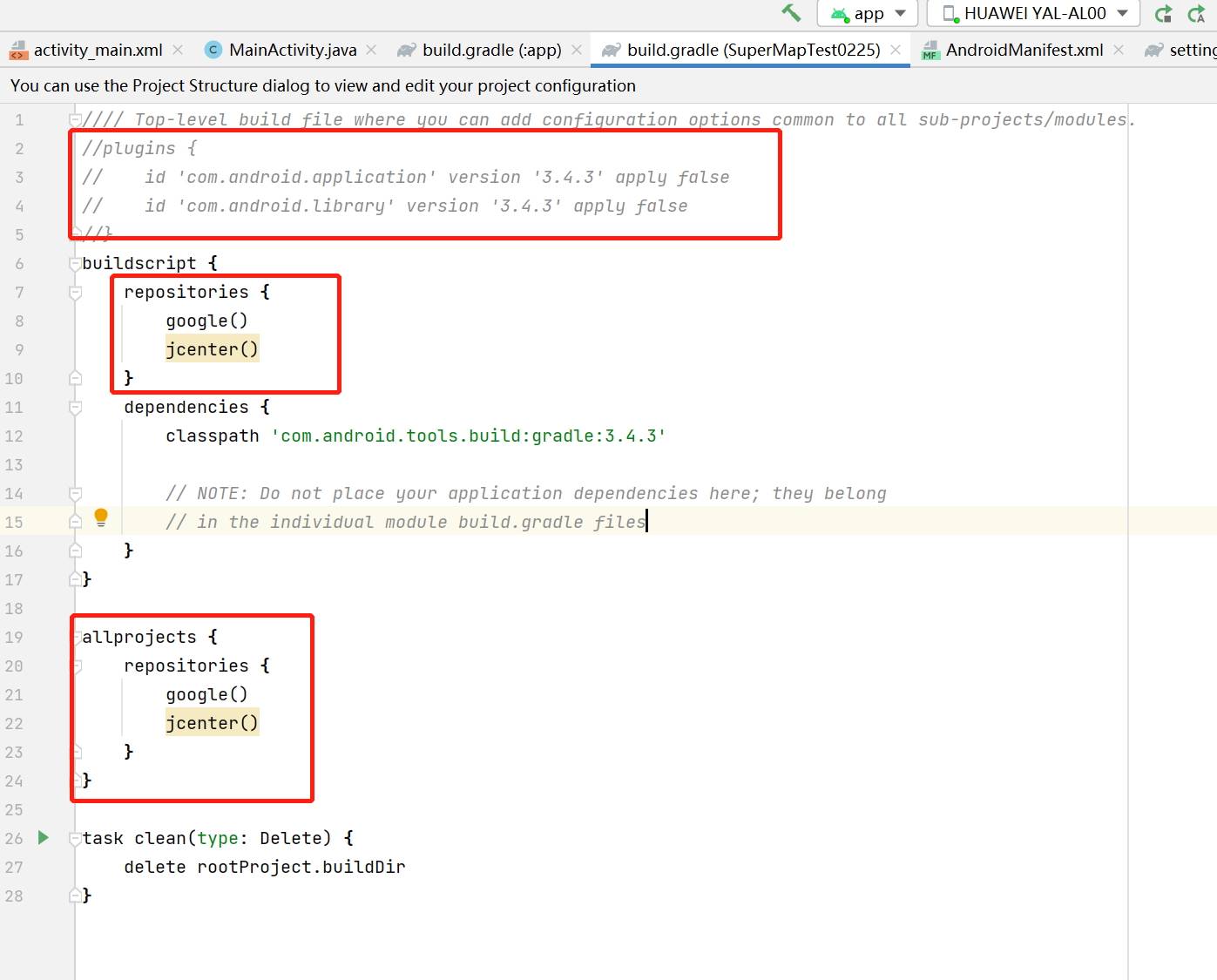The image size is (1217, 980).
Task: Collapse the top comment fold marker on line 1
Action: point(76,120)
